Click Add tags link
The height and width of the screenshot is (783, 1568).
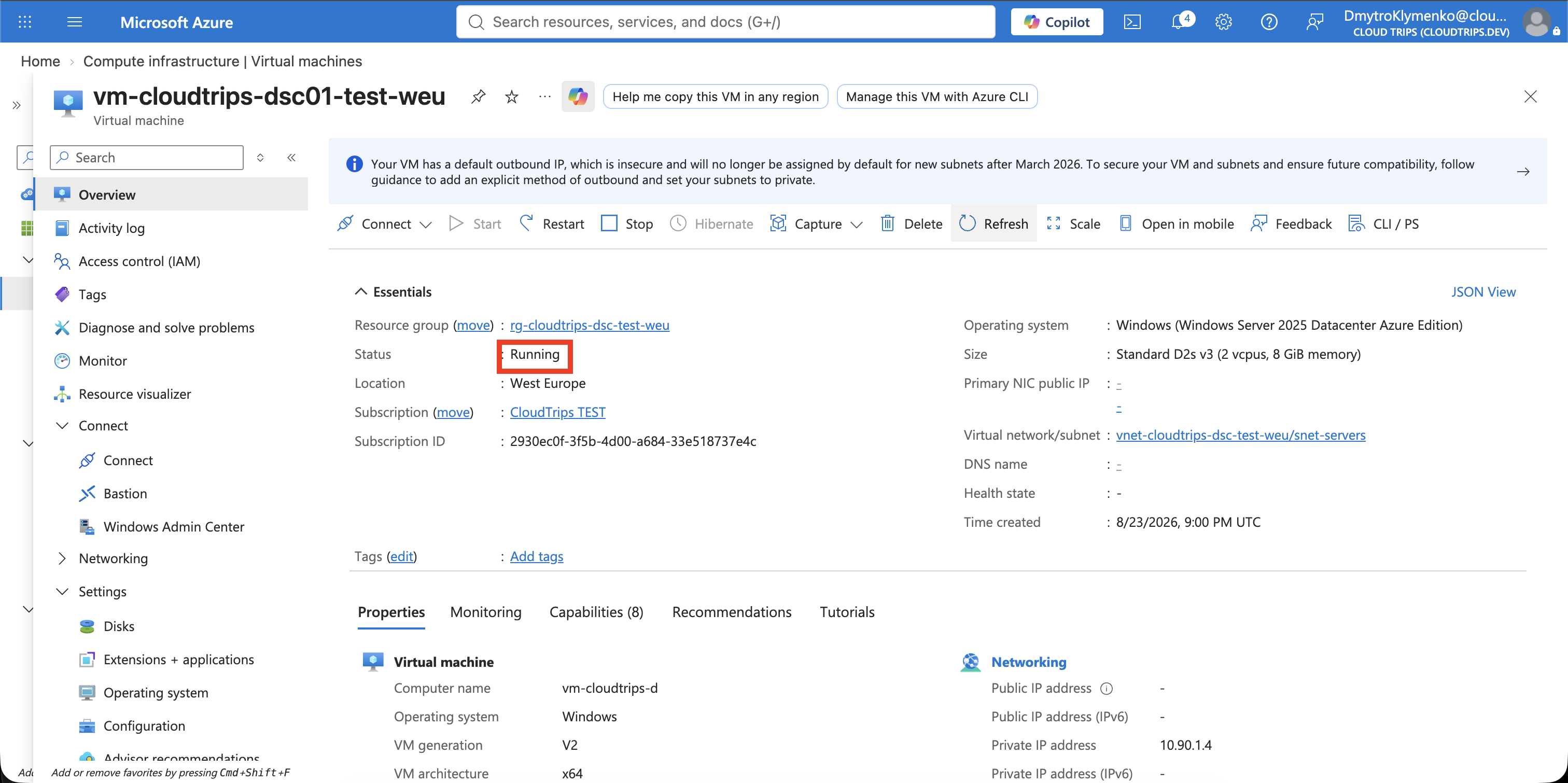pos(536,556)
